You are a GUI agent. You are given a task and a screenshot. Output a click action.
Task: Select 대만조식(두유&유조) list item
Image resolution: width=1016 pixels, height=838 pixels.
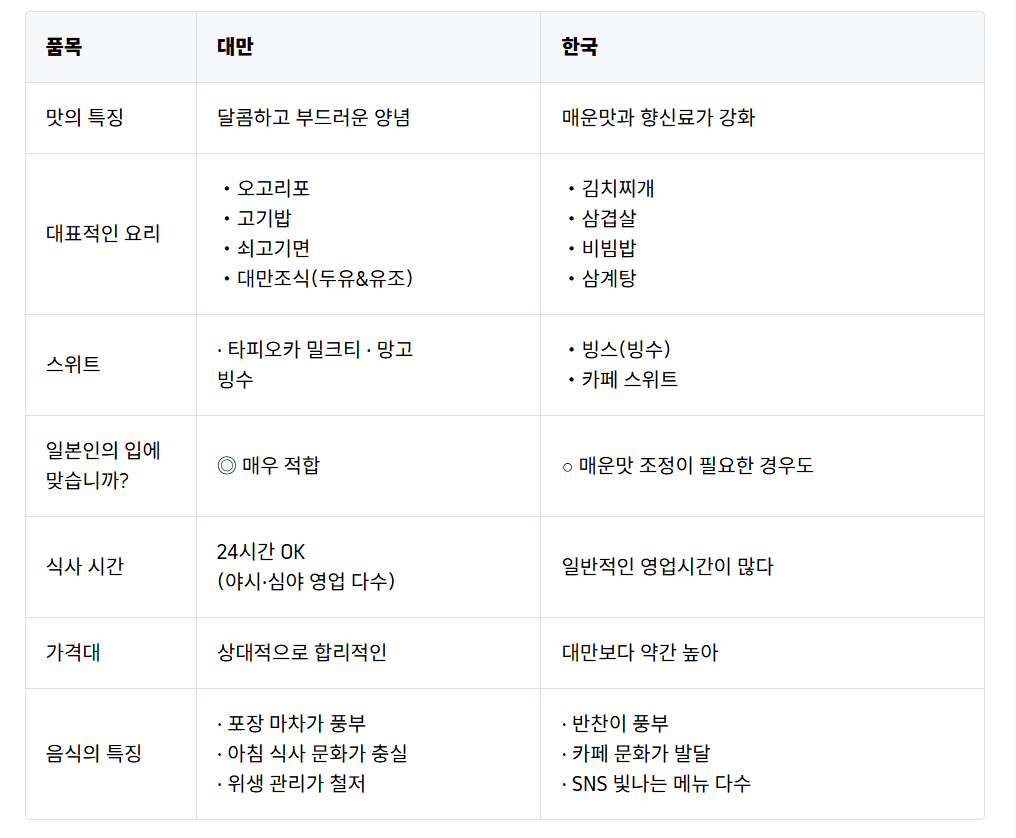tap(324, 279)
